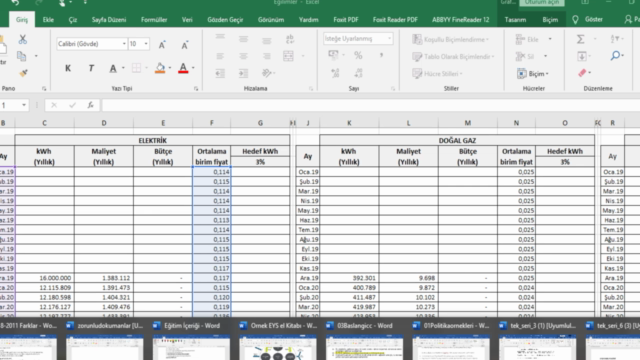Align text to top icon
640x360 pixels.
220,38
